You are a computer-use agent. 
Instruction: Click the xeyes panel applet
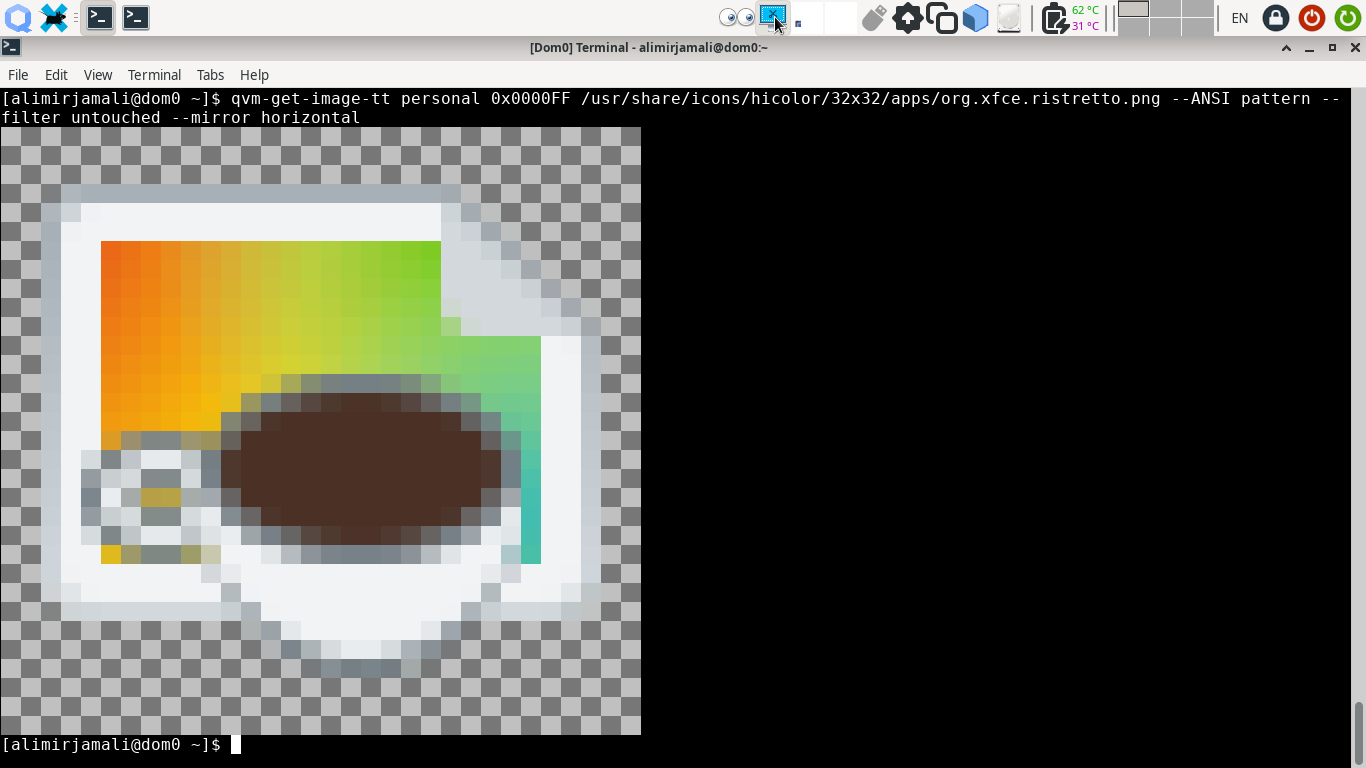click(x=737, y=17)
